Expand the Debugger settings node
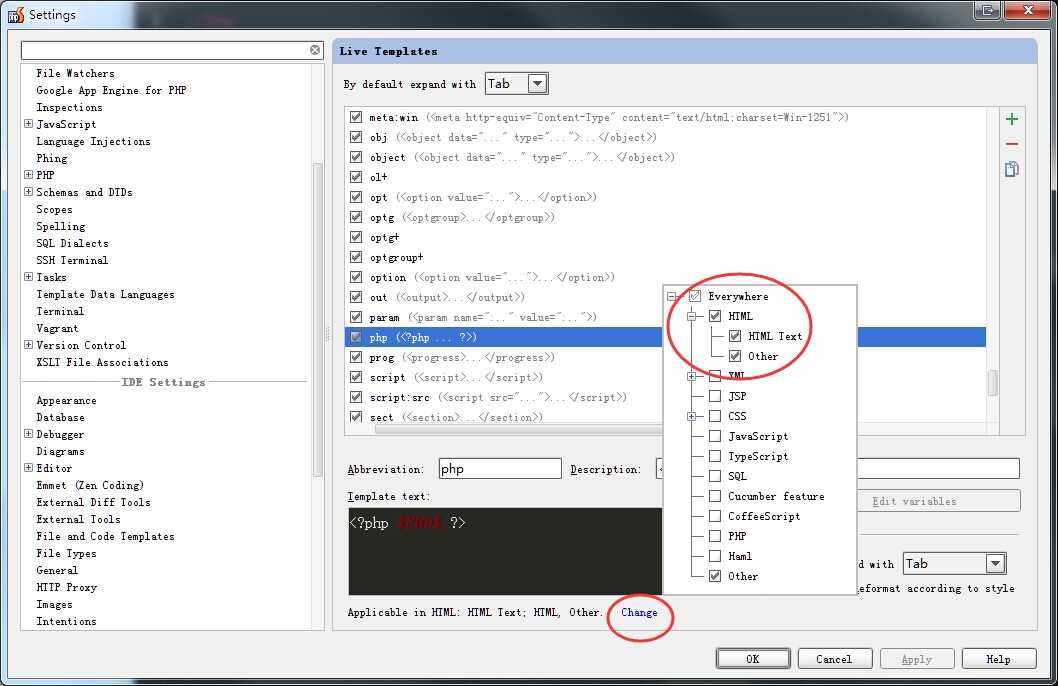The width and height of the screenshot is (1058, 686). (x=28, y=434)
